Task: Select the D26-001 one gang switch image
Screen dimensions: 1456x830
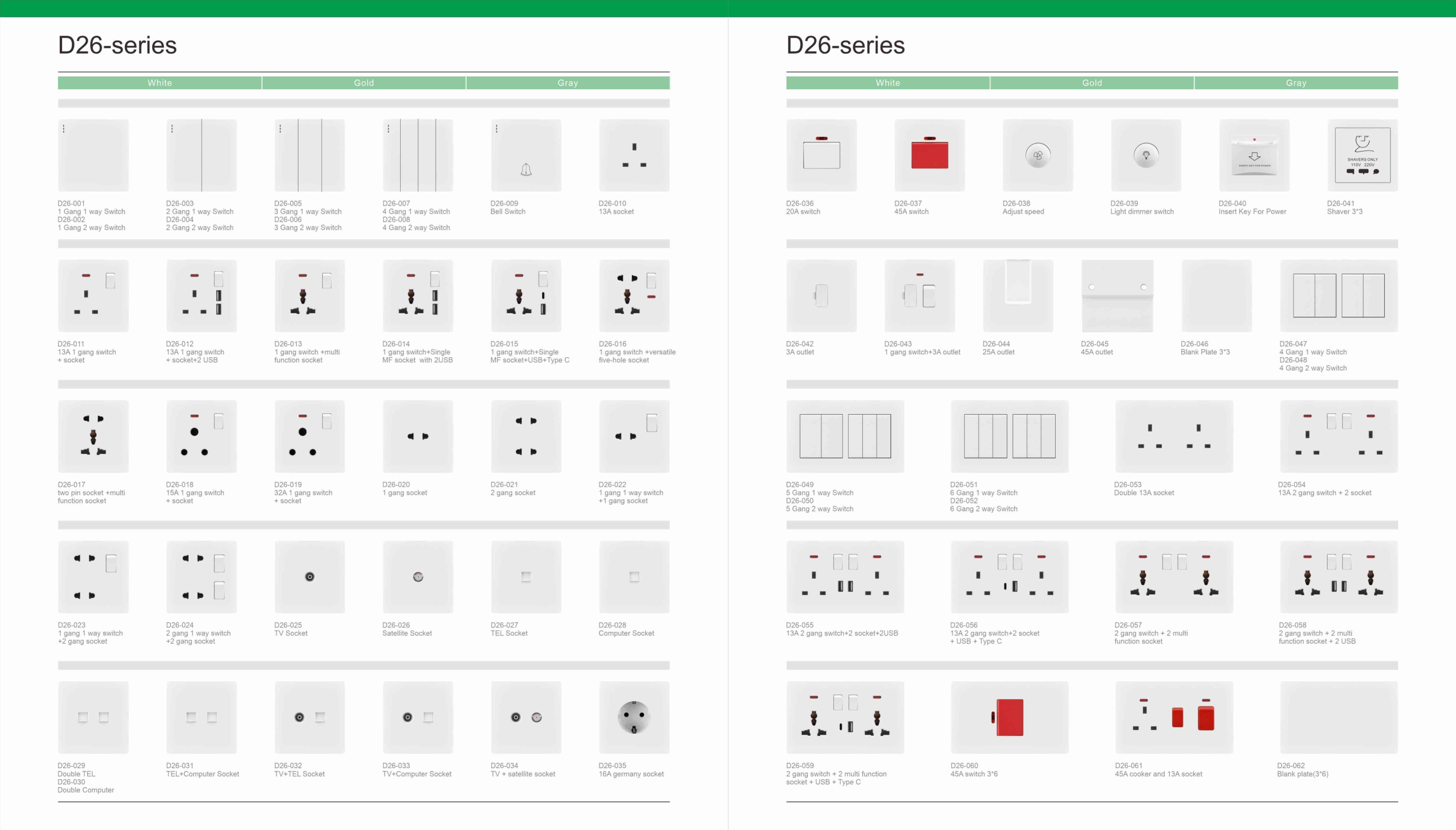Action: (93, 155)
